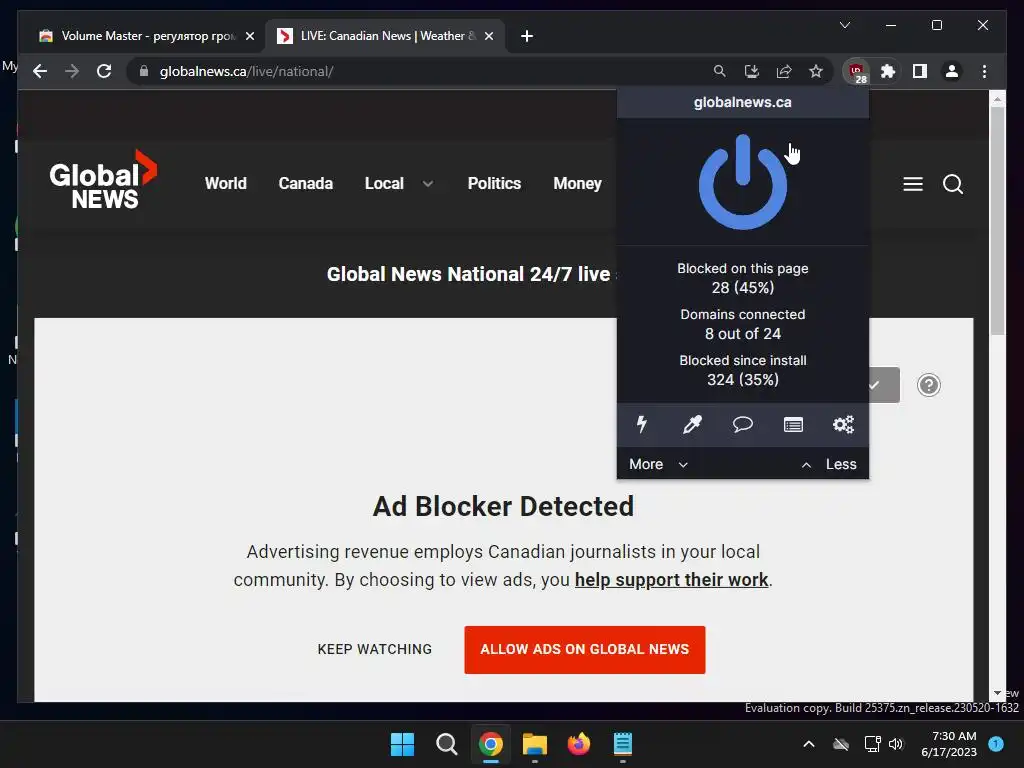Share this page icon in address bar
Image resolution: width=1024 pixels, height=768 pixels.
[784, 71]
